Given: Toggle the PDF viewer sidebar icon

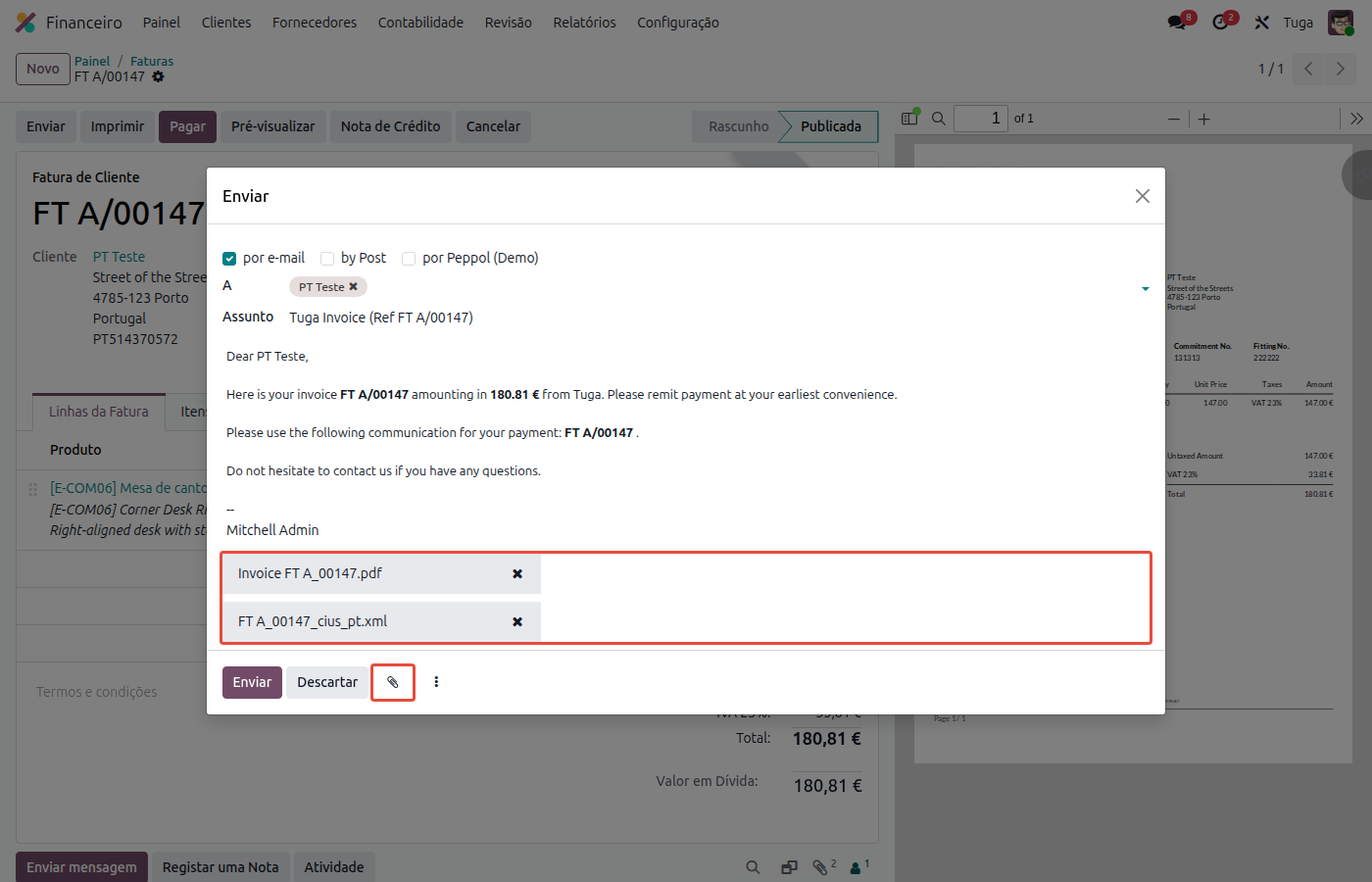Looking at the screenshot, I should click(x=909, y=119).
